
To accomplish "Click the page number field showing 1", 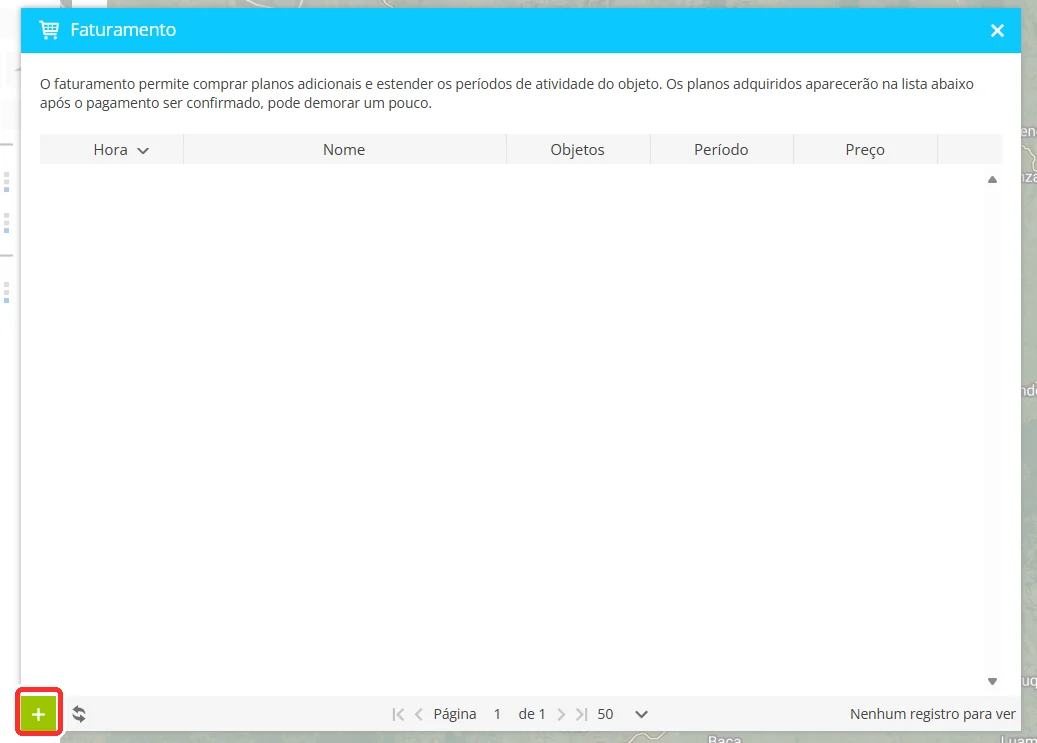I will click(497, 715).
